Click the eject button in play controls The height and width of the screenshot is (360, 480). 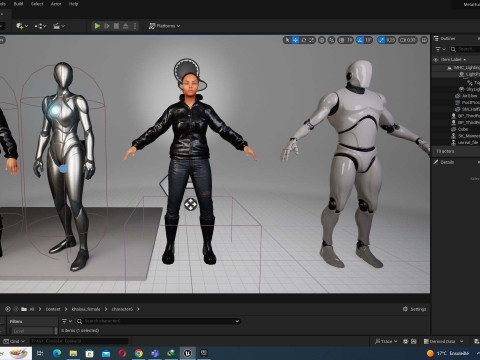tap(126, 26)
